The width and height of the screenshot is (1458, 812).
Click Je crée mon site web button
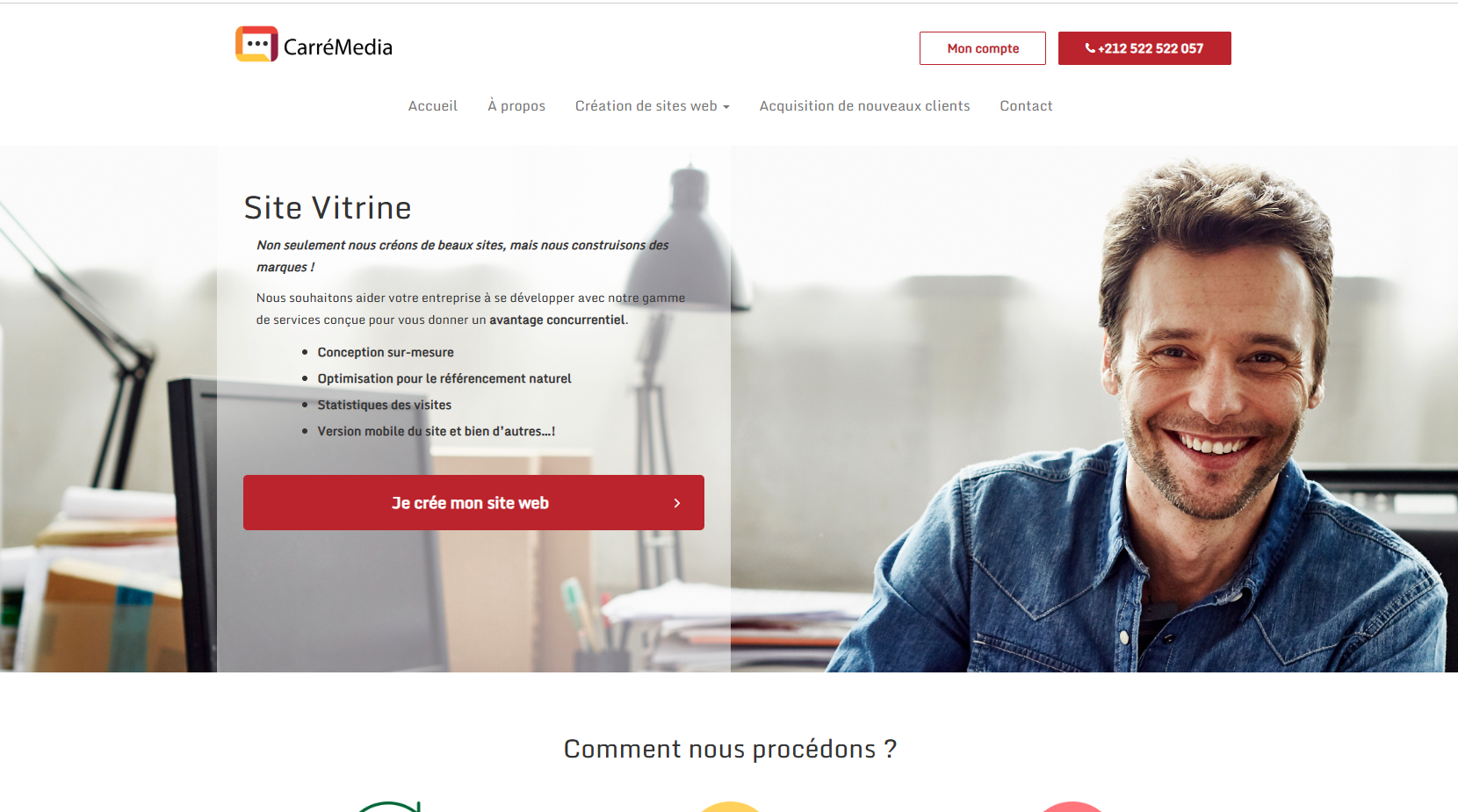tap(473, 502)
